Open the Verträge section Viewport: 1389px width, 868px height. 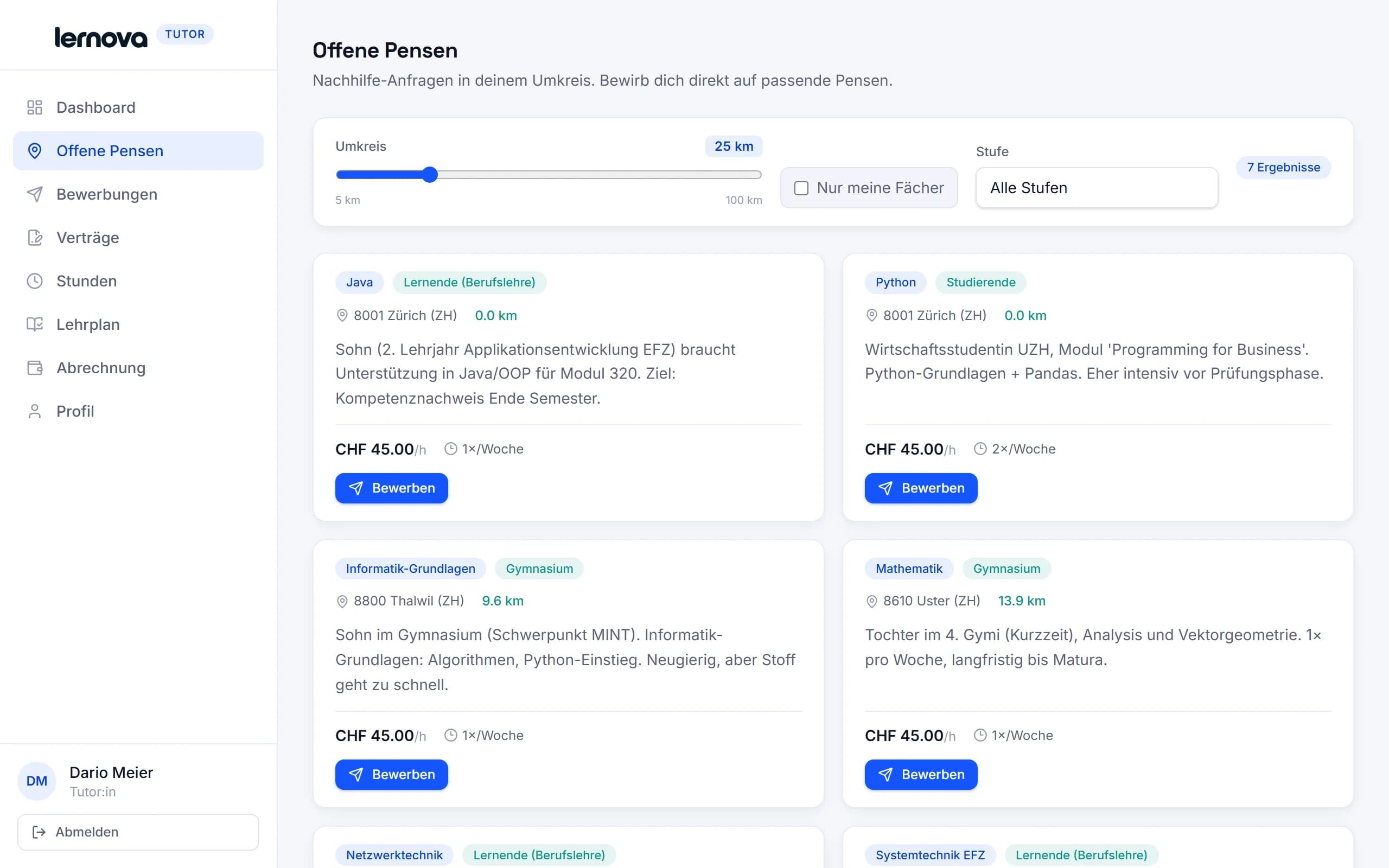point(138,238)
